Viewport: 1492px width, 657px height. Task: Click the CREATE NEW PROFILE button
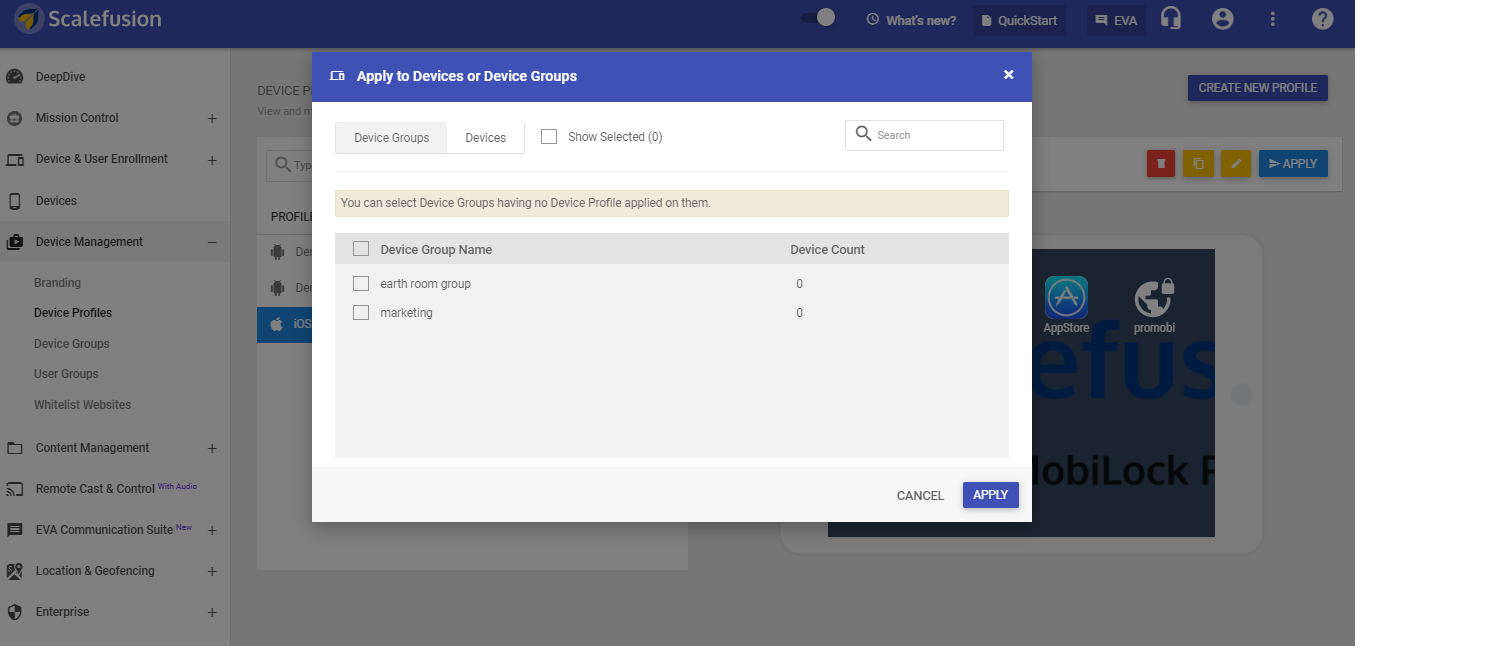1257,87
